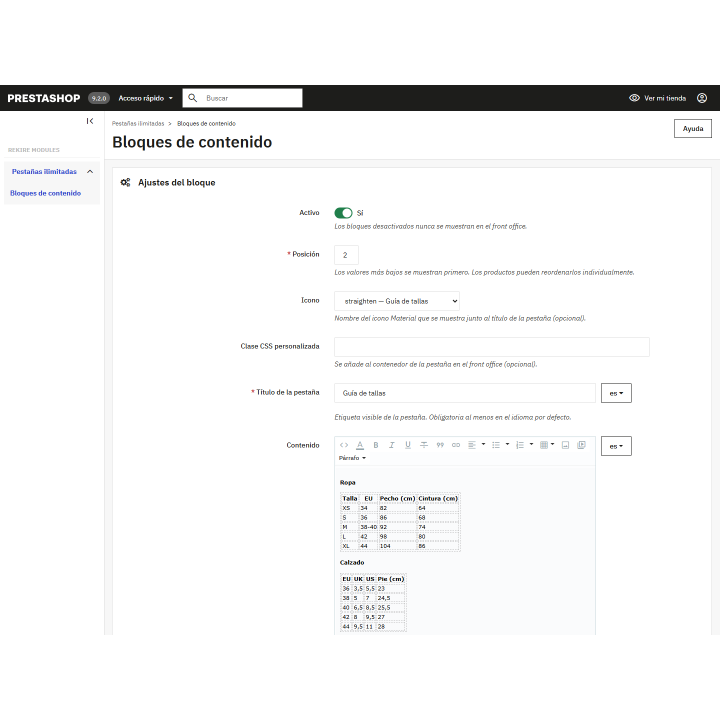This screenshot has height=720, width=720.
Task: Click the 9.2.0 version badge
Action: pyautogui.click(x=99, y=98)
